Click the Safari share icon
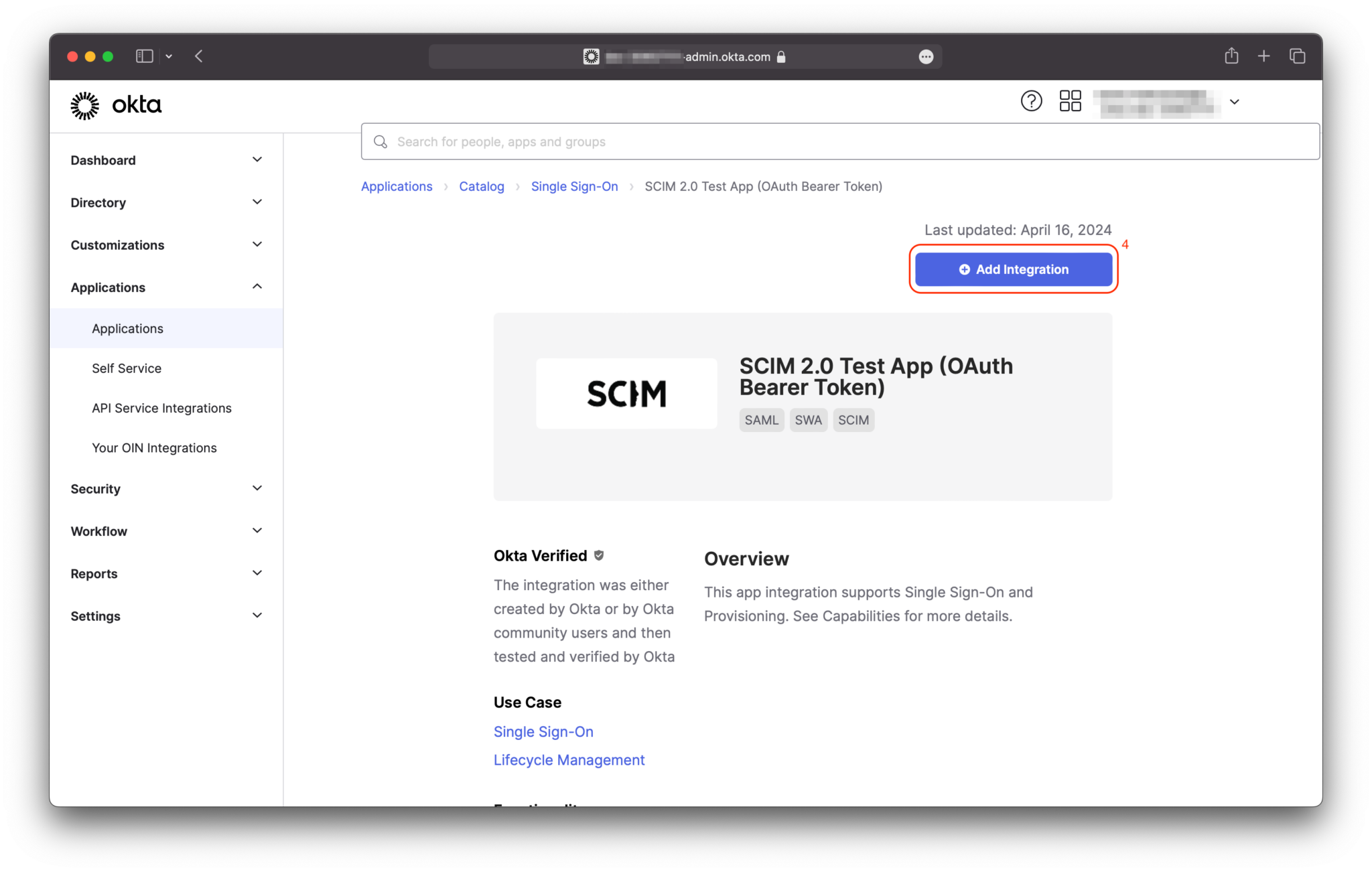Screen dimensions: 1372x872 1231,56
